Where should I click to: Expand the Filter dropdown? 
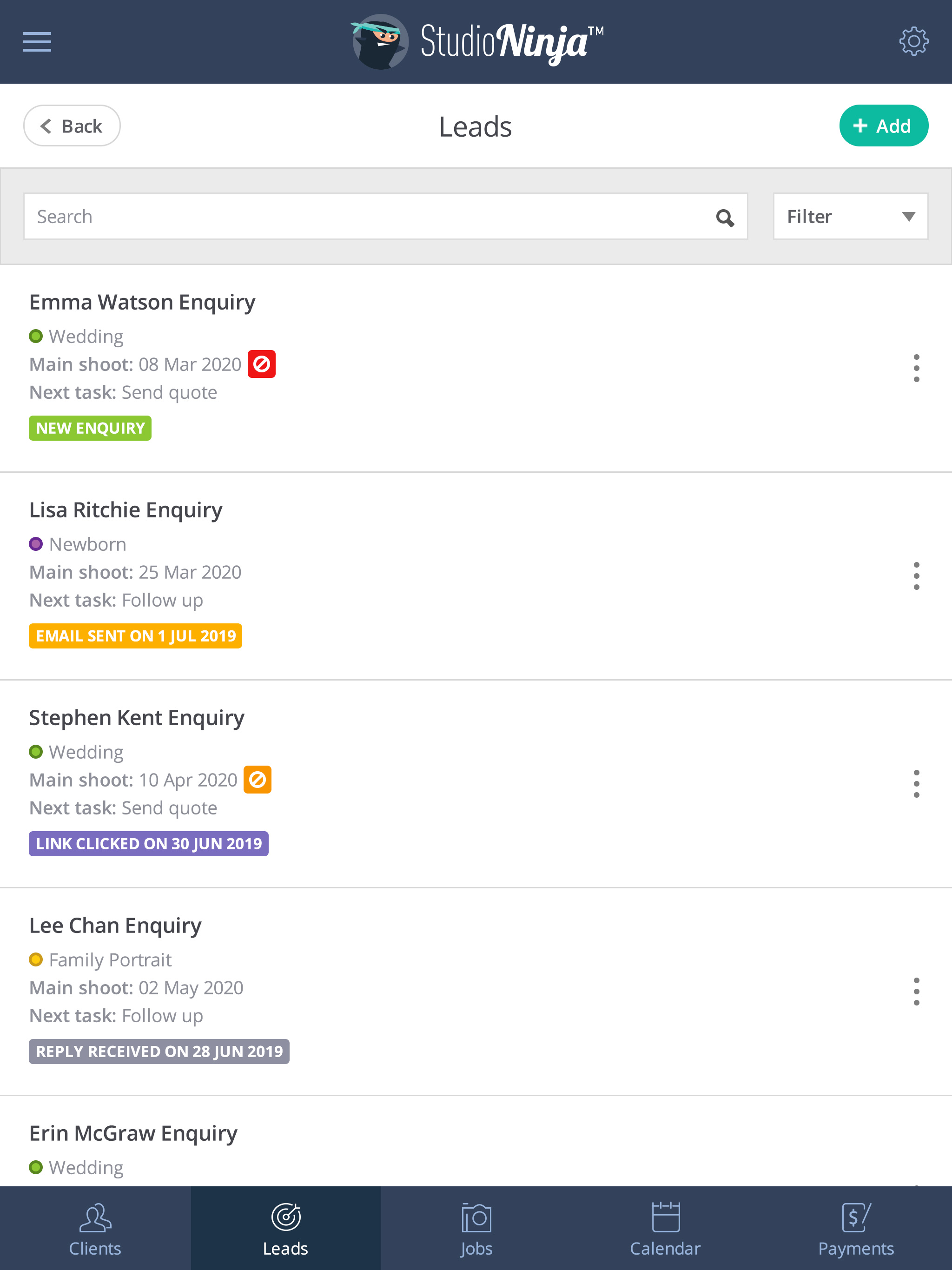(850, 217)
